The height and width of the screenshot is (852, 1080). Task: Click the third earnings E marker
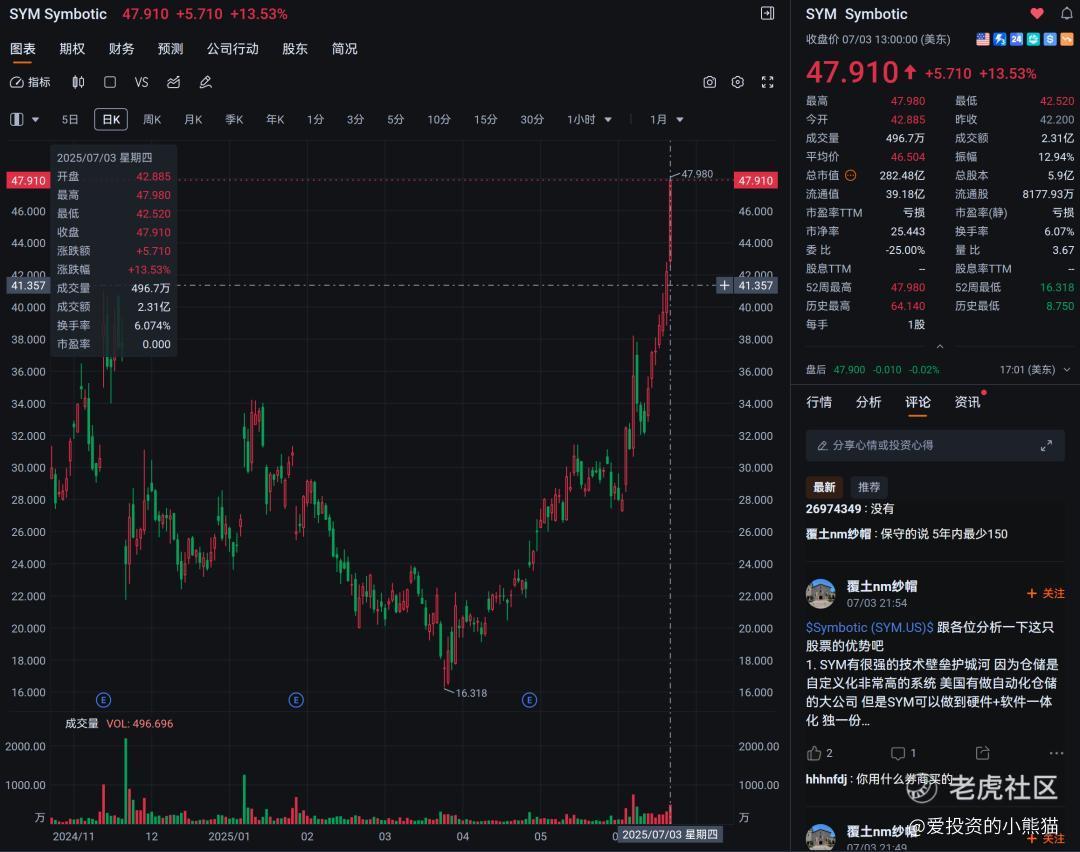(x=529, y=700)
